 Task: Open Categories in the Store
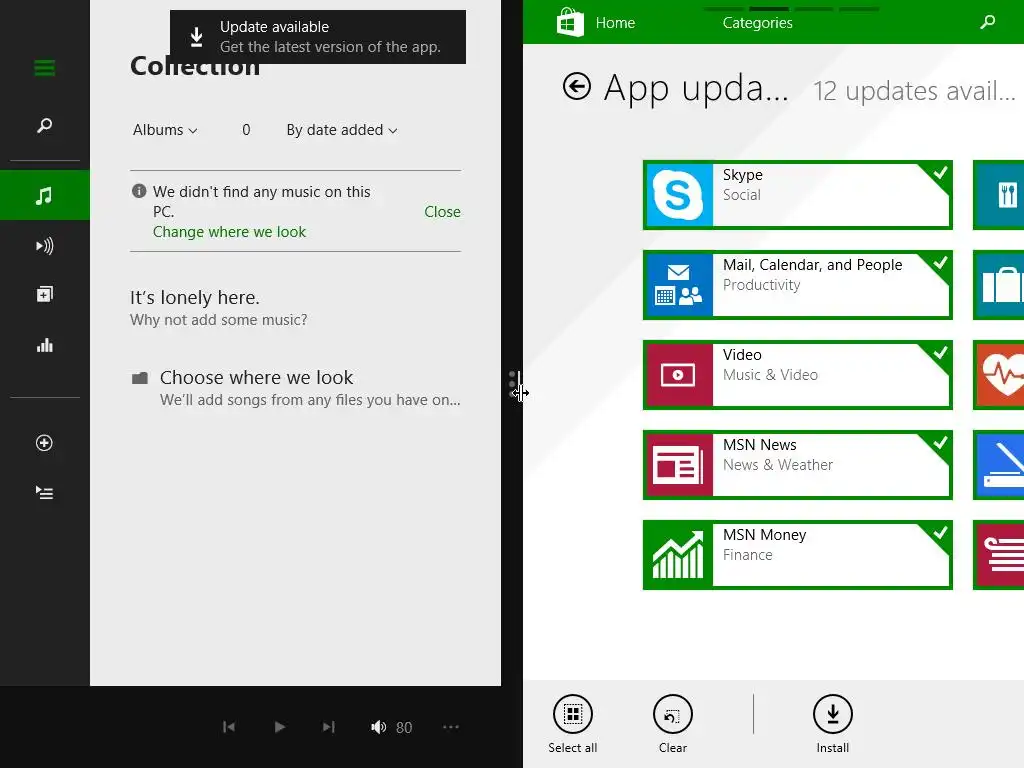[x=758, y=23]
